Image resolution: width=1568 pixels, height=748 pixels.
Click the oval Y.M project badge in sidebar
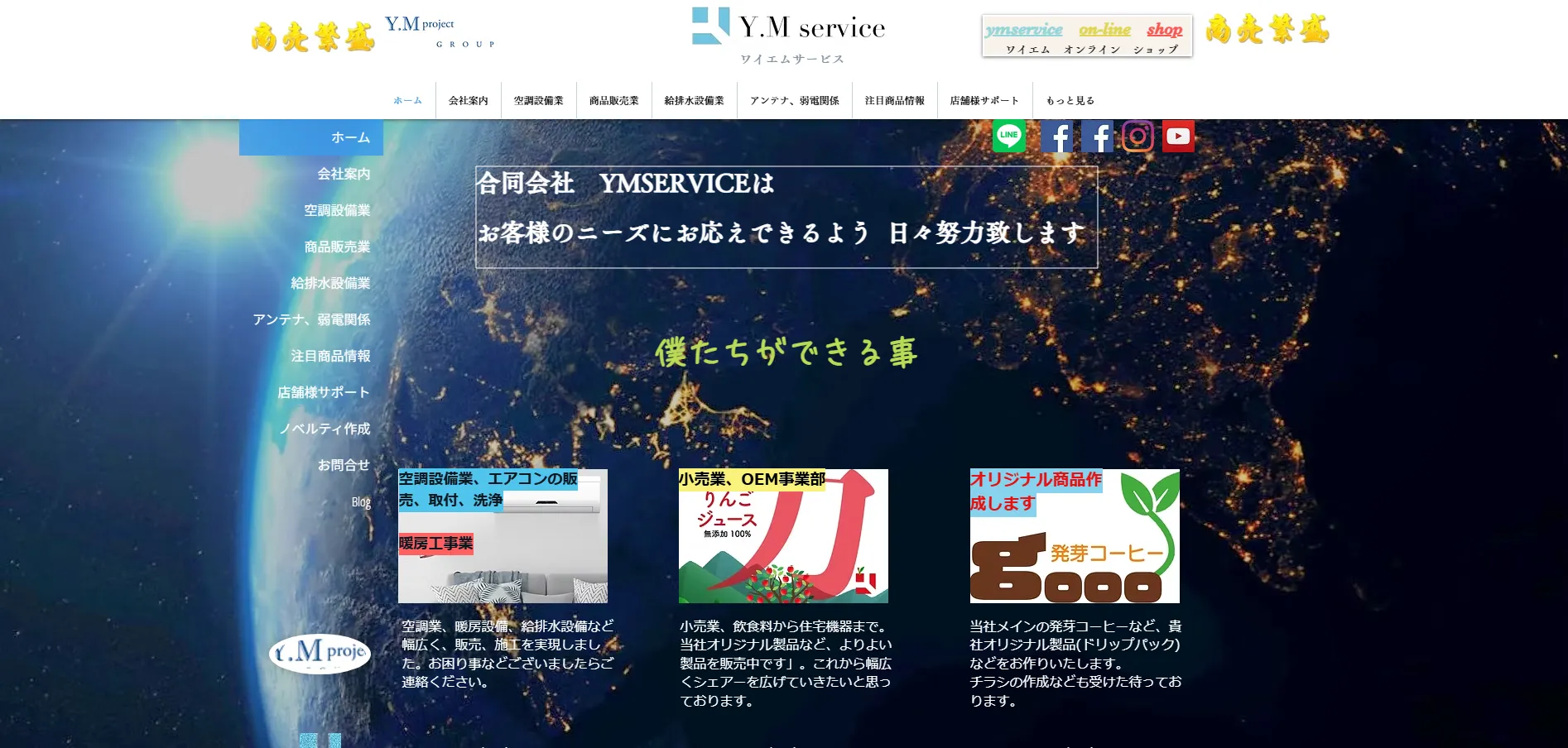point(320,653)
